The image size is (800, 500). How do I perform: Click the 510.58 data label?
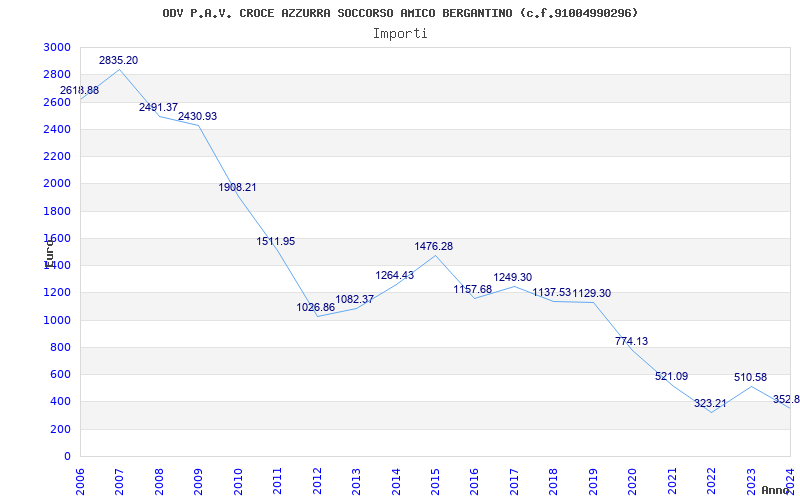click(751, 378)
